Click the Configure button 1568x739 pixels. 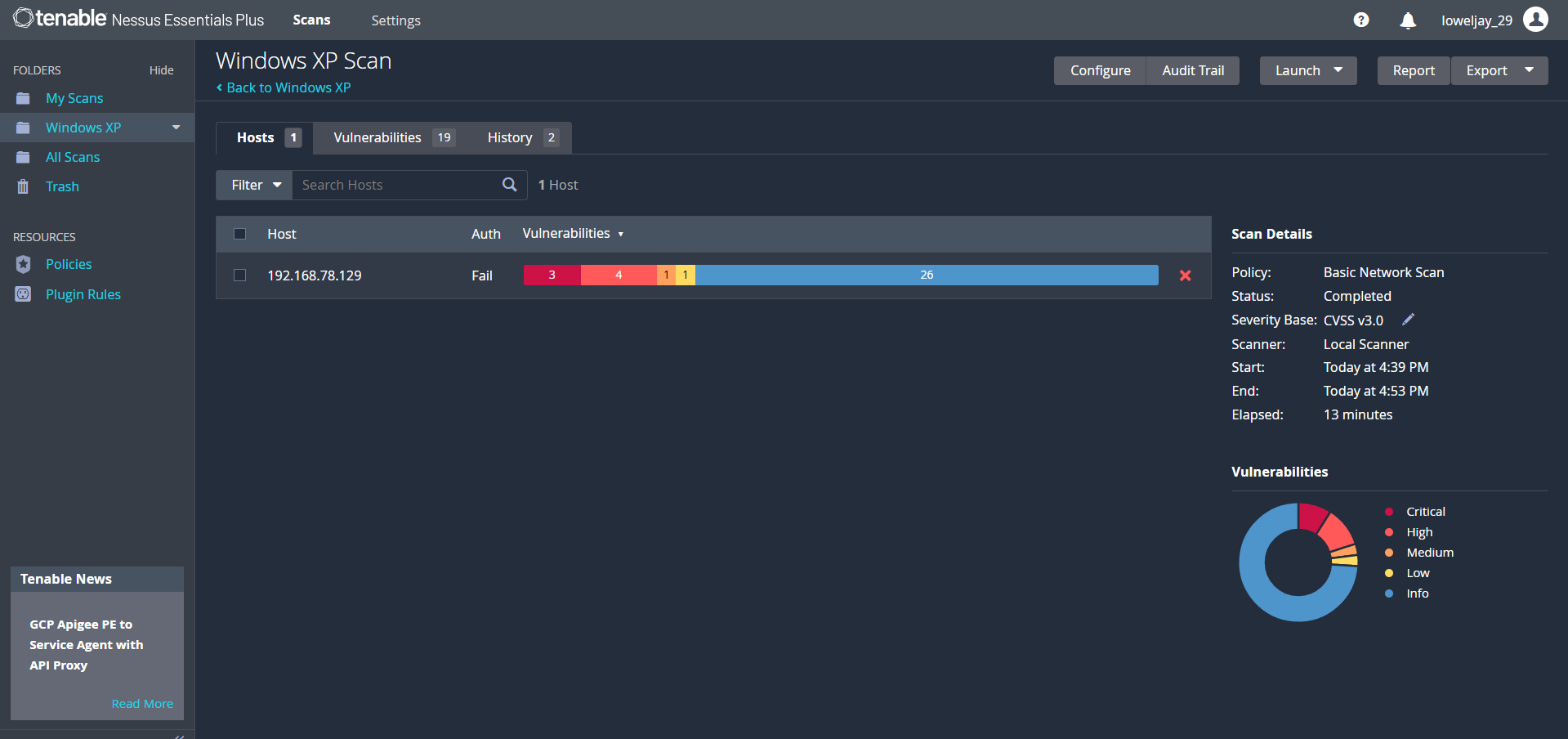1100,70
